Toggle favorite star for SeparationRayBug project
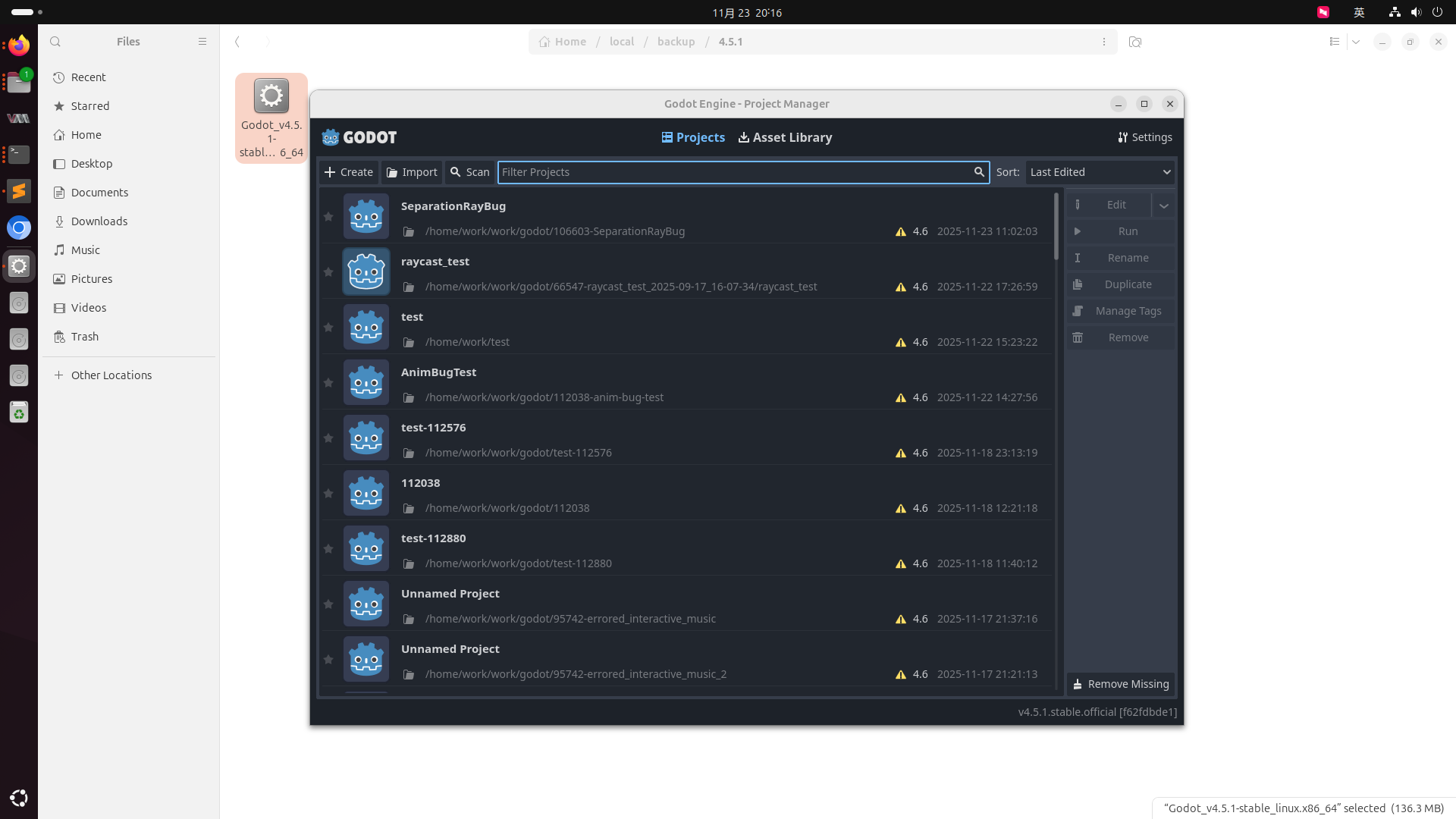This screenshot has height=819, width=1456. (x=328, y=217)
